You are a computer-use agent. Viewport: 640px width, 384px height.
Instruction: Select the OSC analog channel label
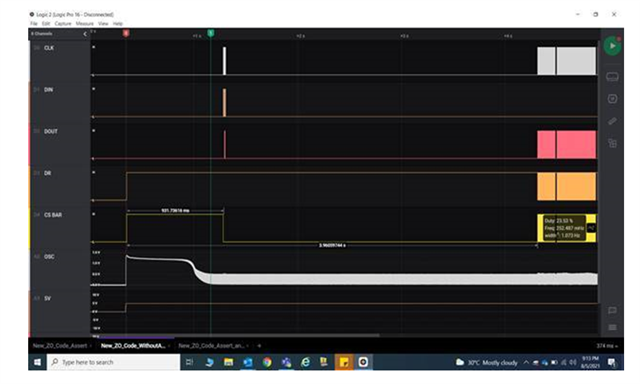(x=49, y=257)
